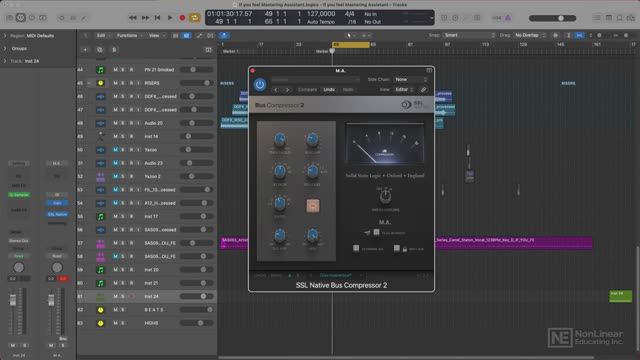The image size is (640, 360).
Task: Select the HIGHS track yellow icon
Action: pos(100,323)
